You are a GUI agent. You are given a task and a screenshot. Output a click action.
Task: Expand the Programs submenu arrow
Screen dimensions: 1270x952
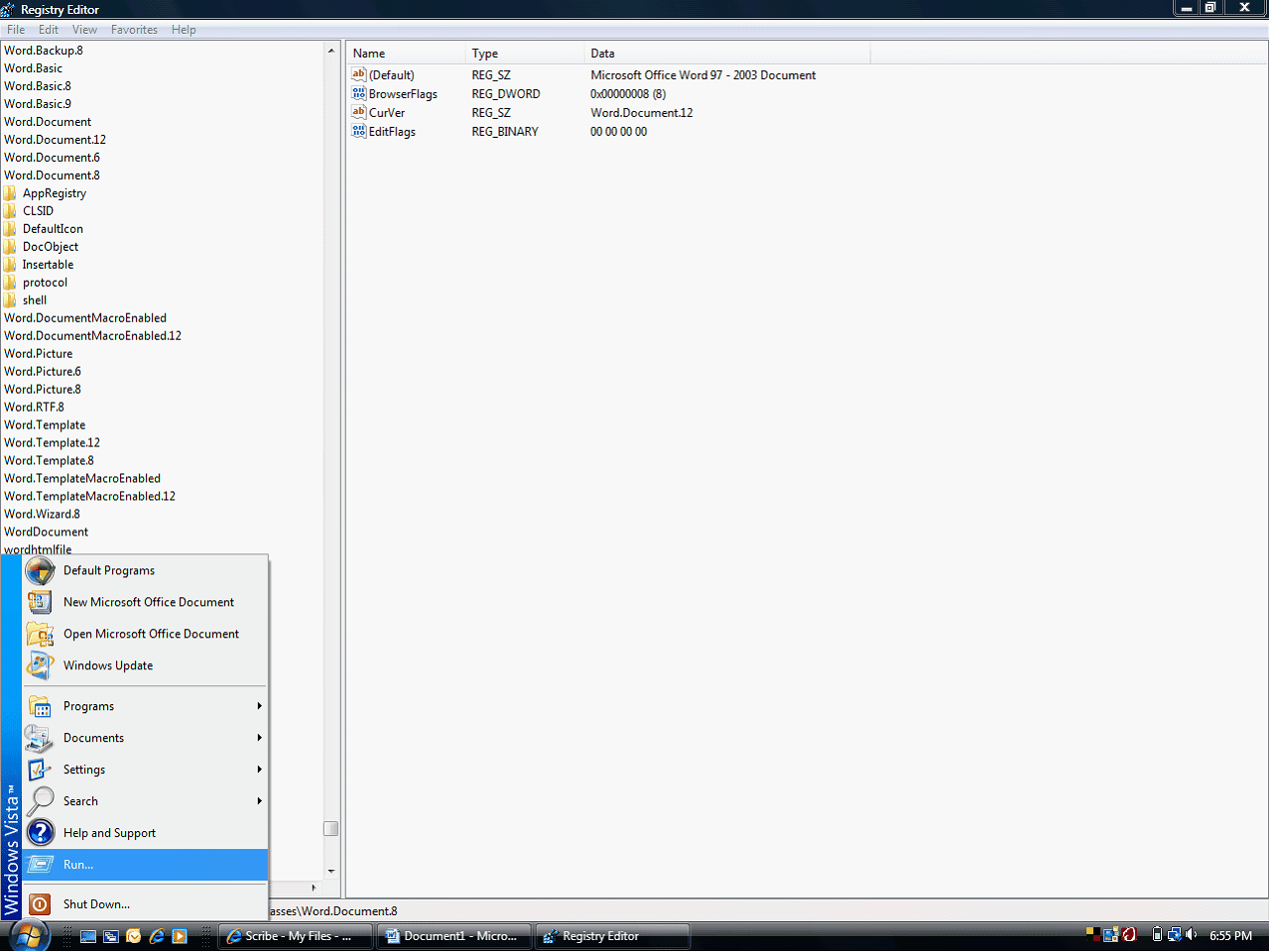259,706
